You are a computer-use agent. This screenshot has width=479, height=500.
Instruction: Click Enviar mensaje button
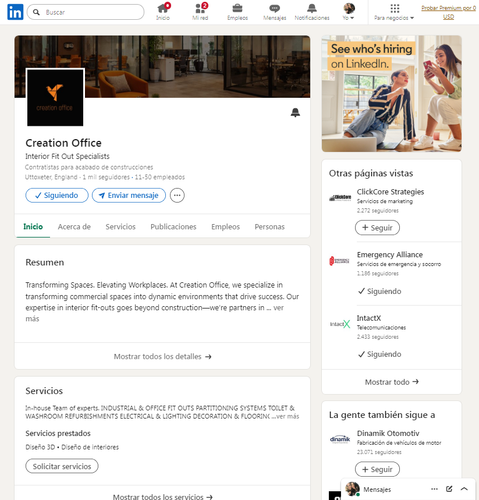129,195
